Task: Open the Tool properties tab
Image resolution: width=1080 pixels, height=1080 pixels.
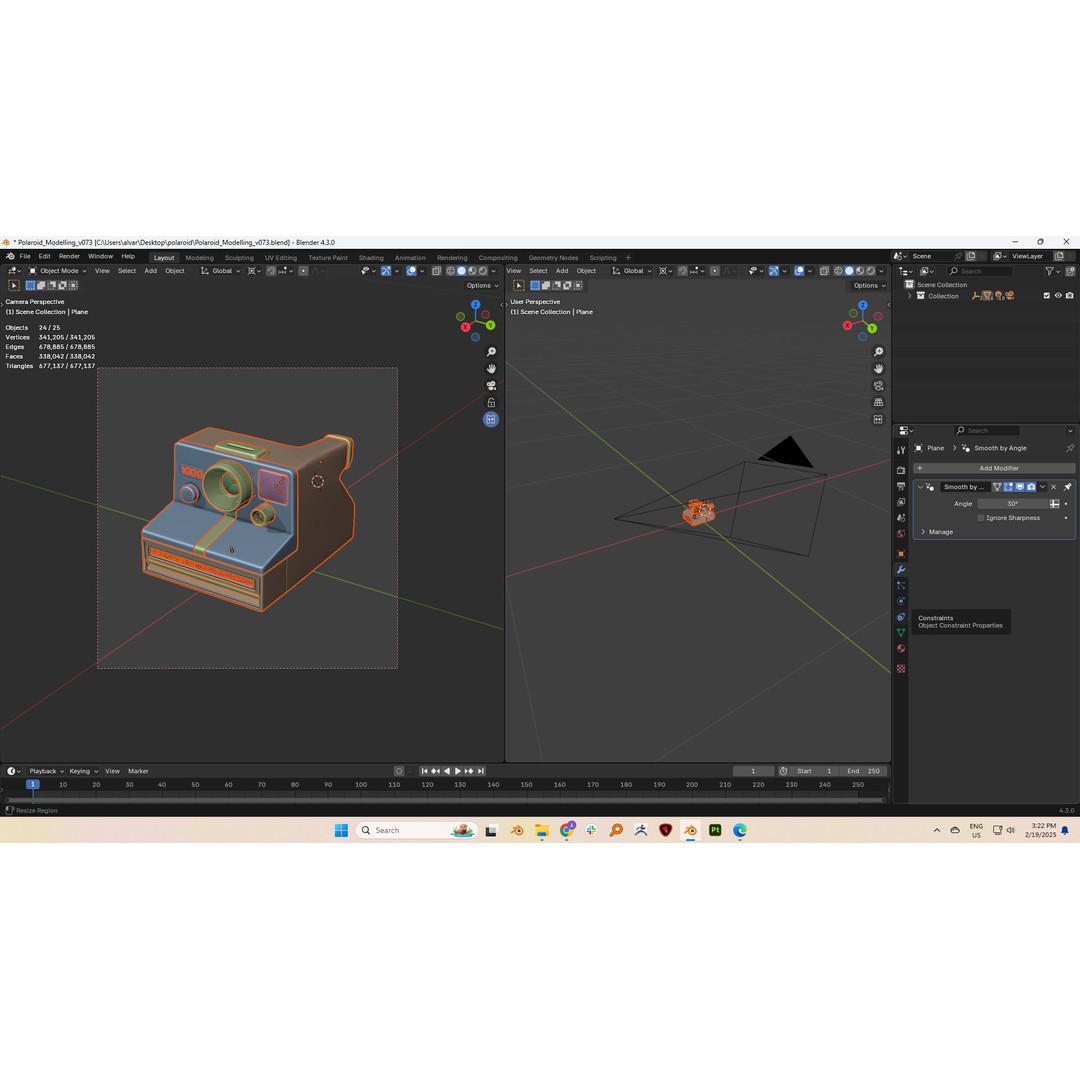Action: [900, 450]
